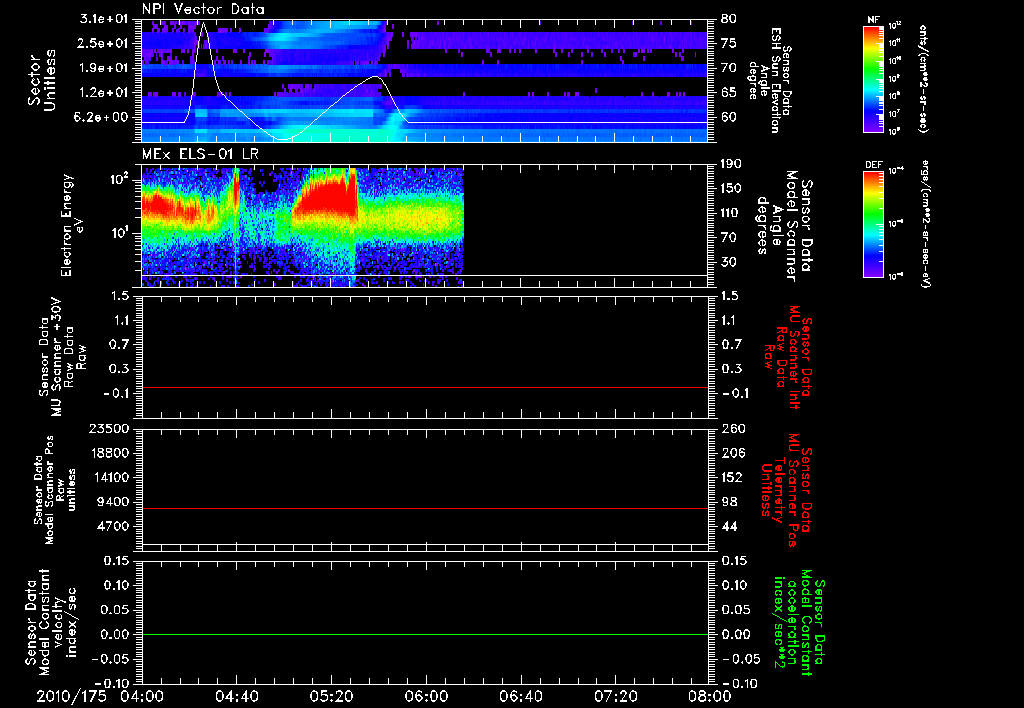The image size is (1024, 708).
Task: Click the red line in Scanner Pos panel
Action: coord(425,508)
